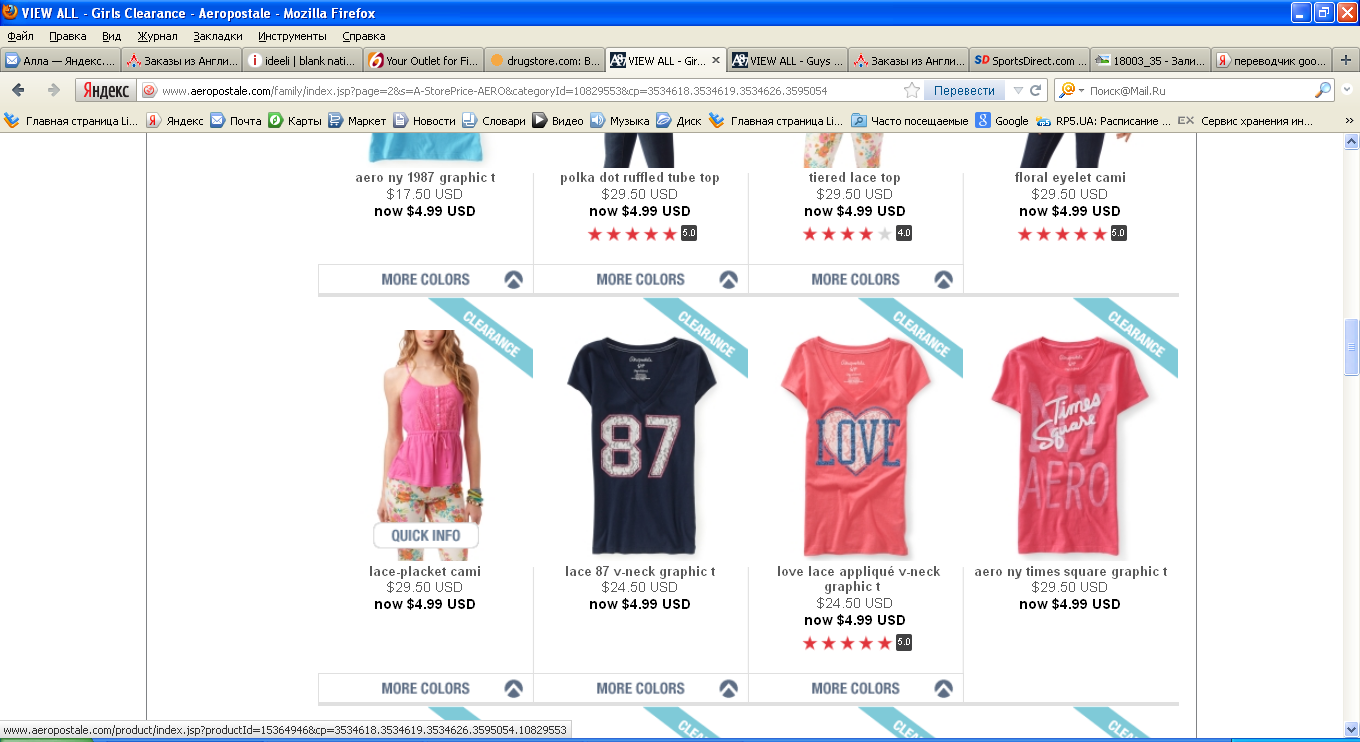Expand MORE COLORS under love lace appliqué v-neck
This screenshot has height=742, width=1360.
(x=856, y=688)
